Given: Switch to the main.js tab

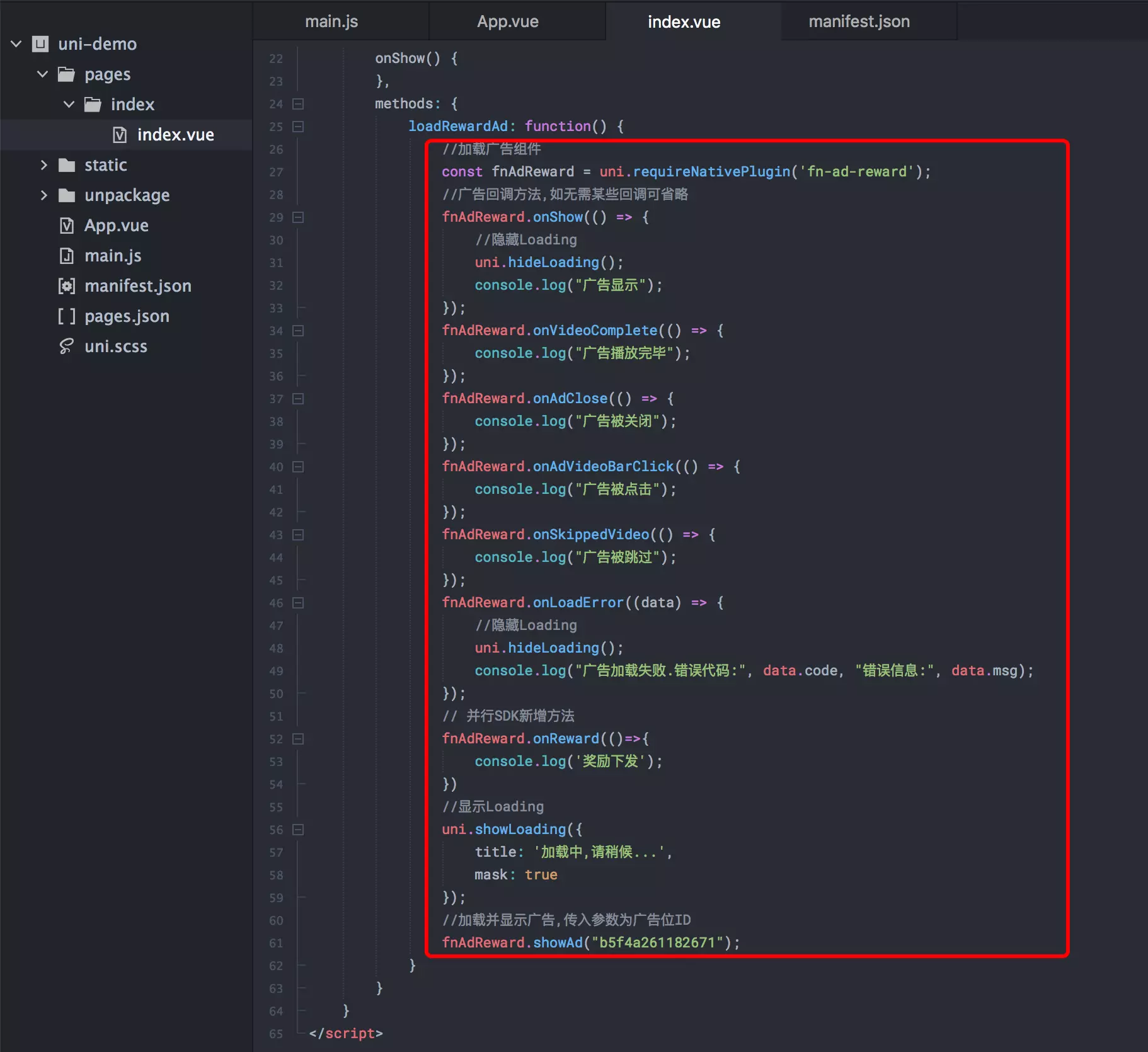Looking at the screenshot, I should [x=331, y=21].
